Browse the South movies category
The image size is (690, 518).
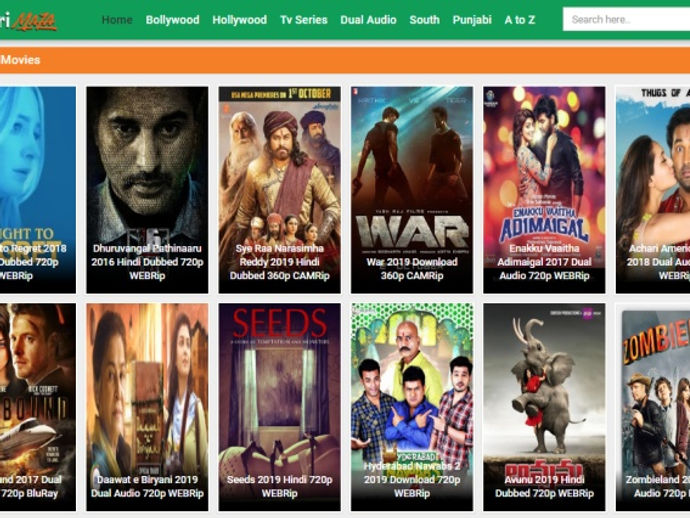point(425,20)
